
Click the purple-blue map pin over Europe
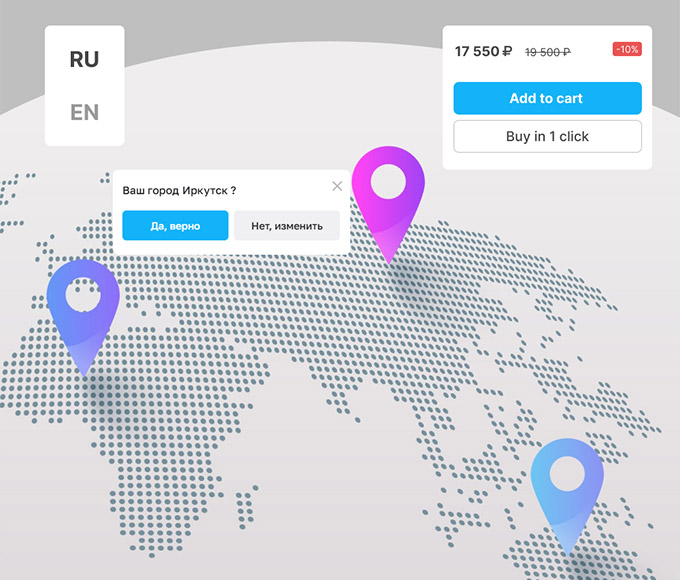coord(83,317)
